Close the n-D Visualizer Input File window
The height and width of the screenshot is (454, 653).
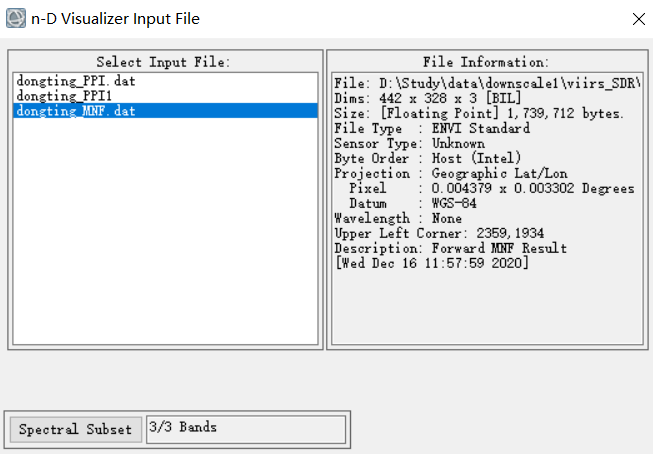638,19
